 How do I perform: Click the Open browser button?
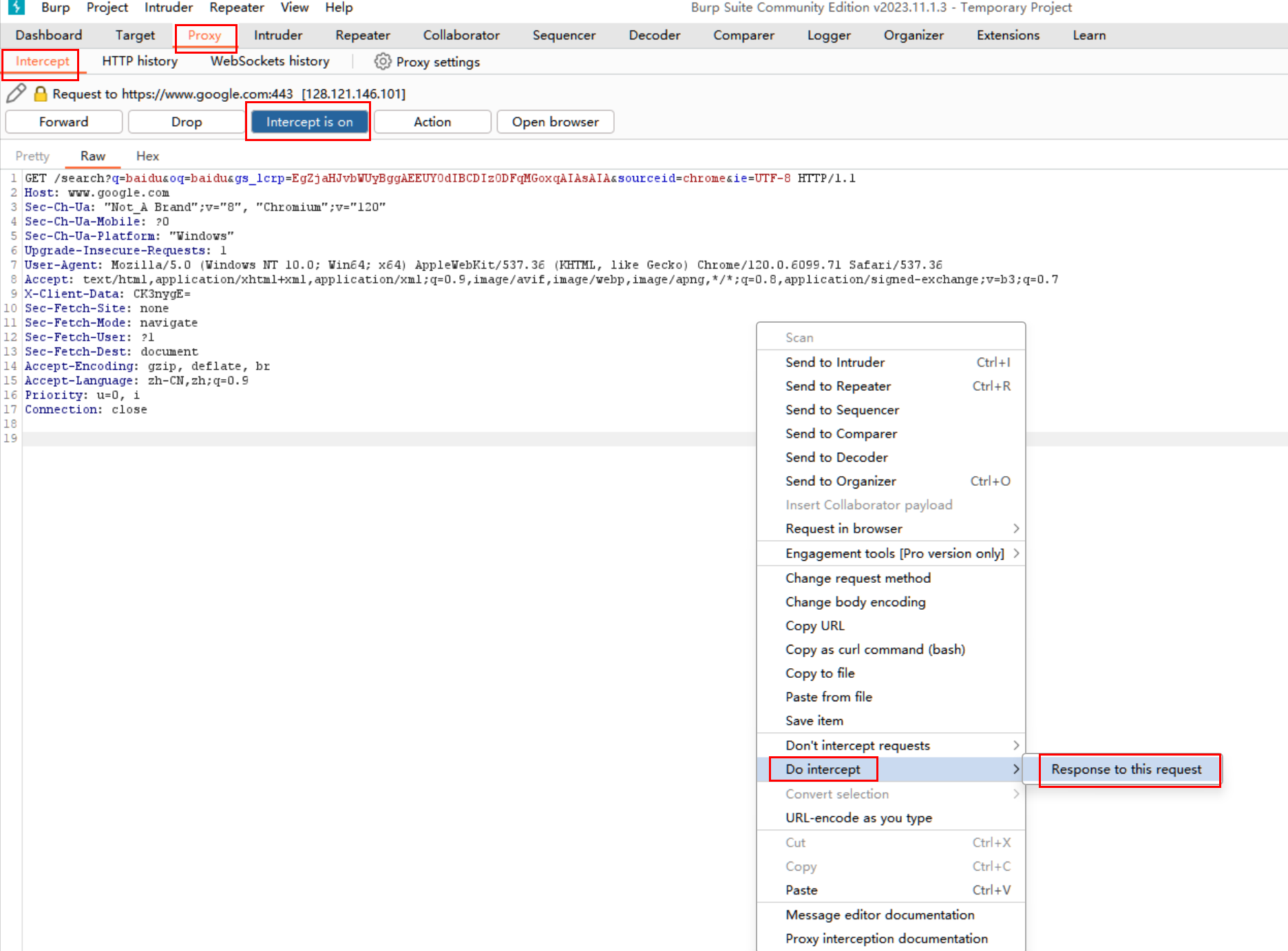point(555,122)
